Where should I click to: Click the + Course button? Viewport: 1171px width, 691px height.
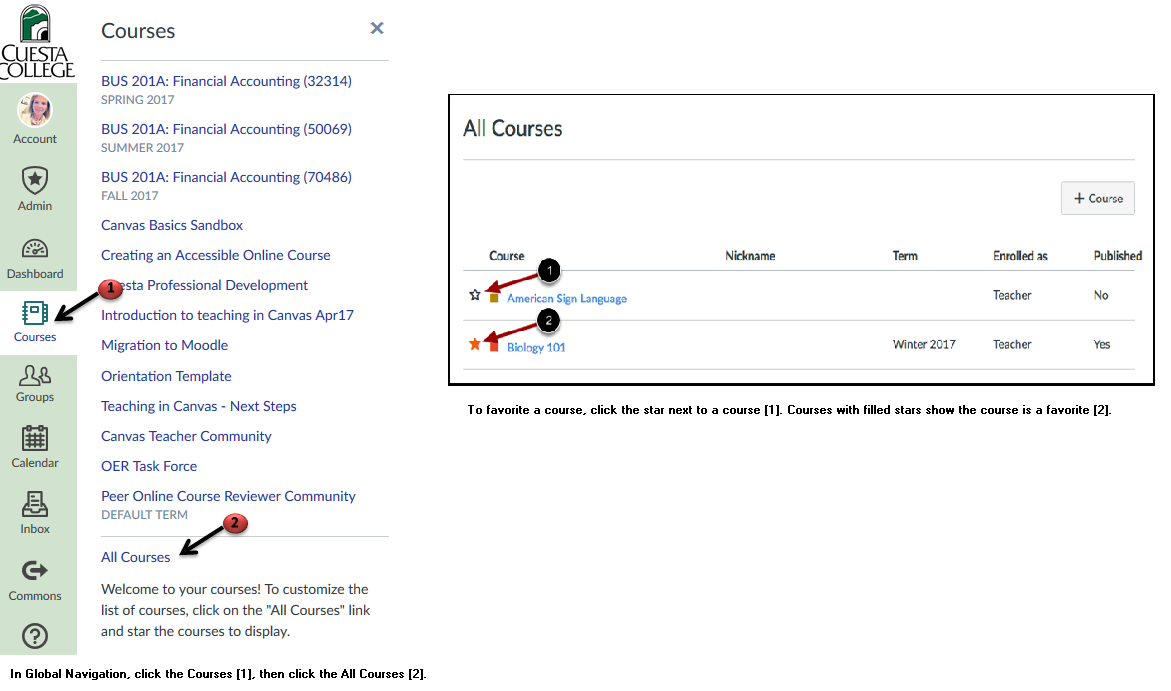click(1097, 198)
